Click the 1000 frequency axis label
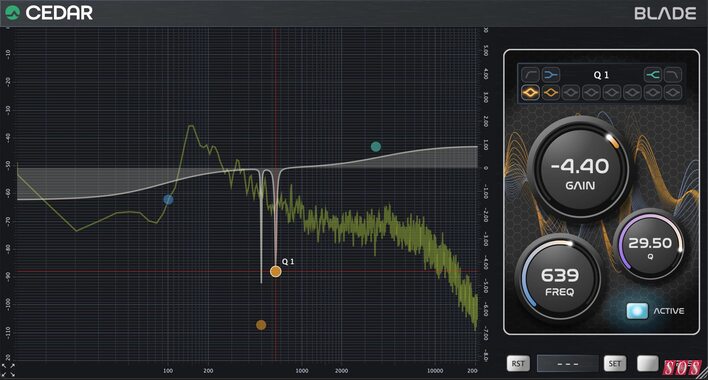The image size is (708, 380). point(302,371)
